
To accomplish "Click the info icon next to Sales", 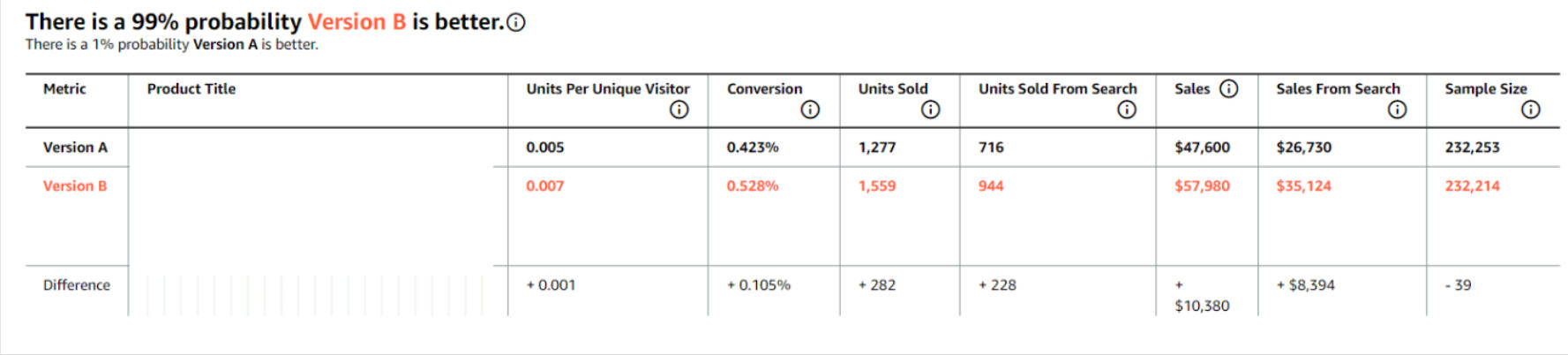I will click(1228, 88).
